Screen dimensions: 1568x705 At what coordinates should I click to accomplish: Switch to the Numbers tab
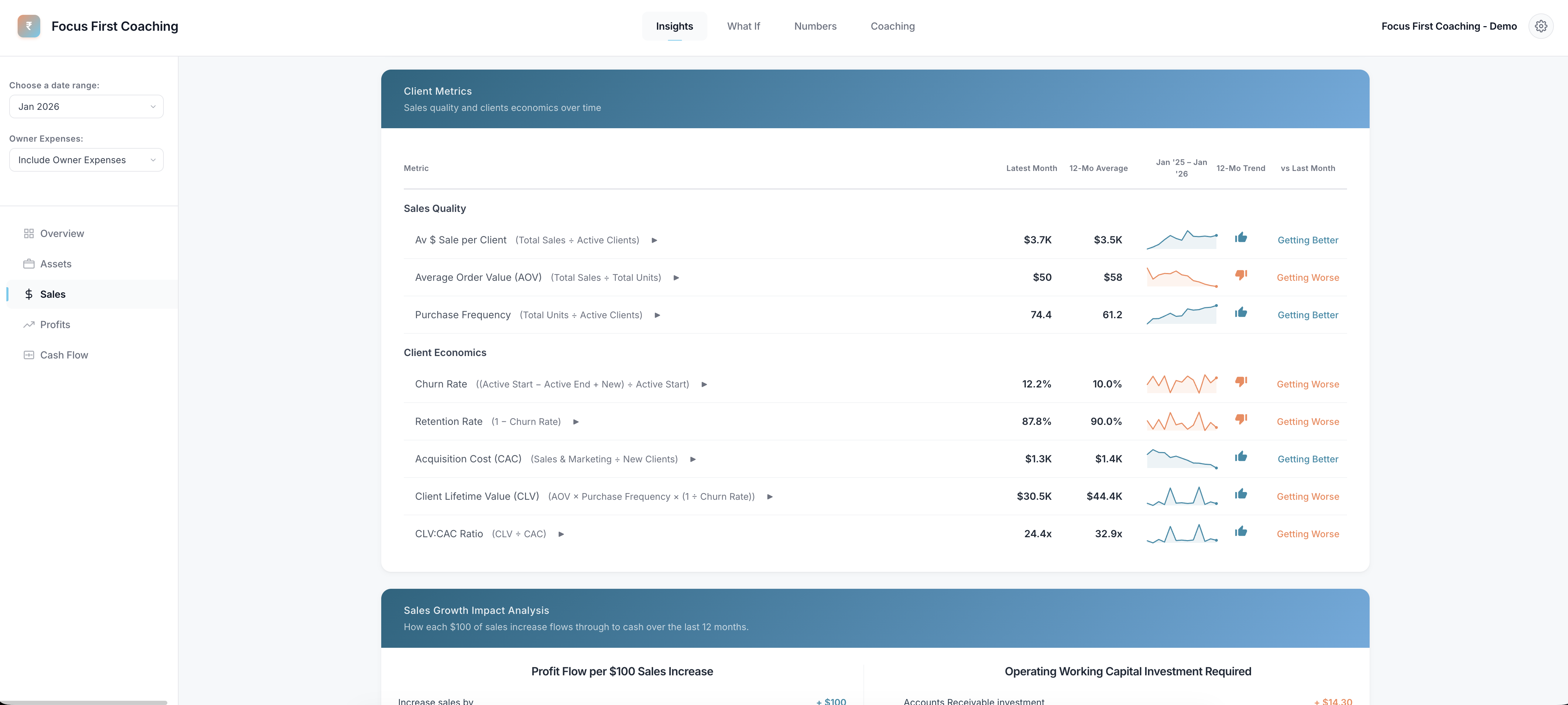pyautogui.click(x=815, y=25)
